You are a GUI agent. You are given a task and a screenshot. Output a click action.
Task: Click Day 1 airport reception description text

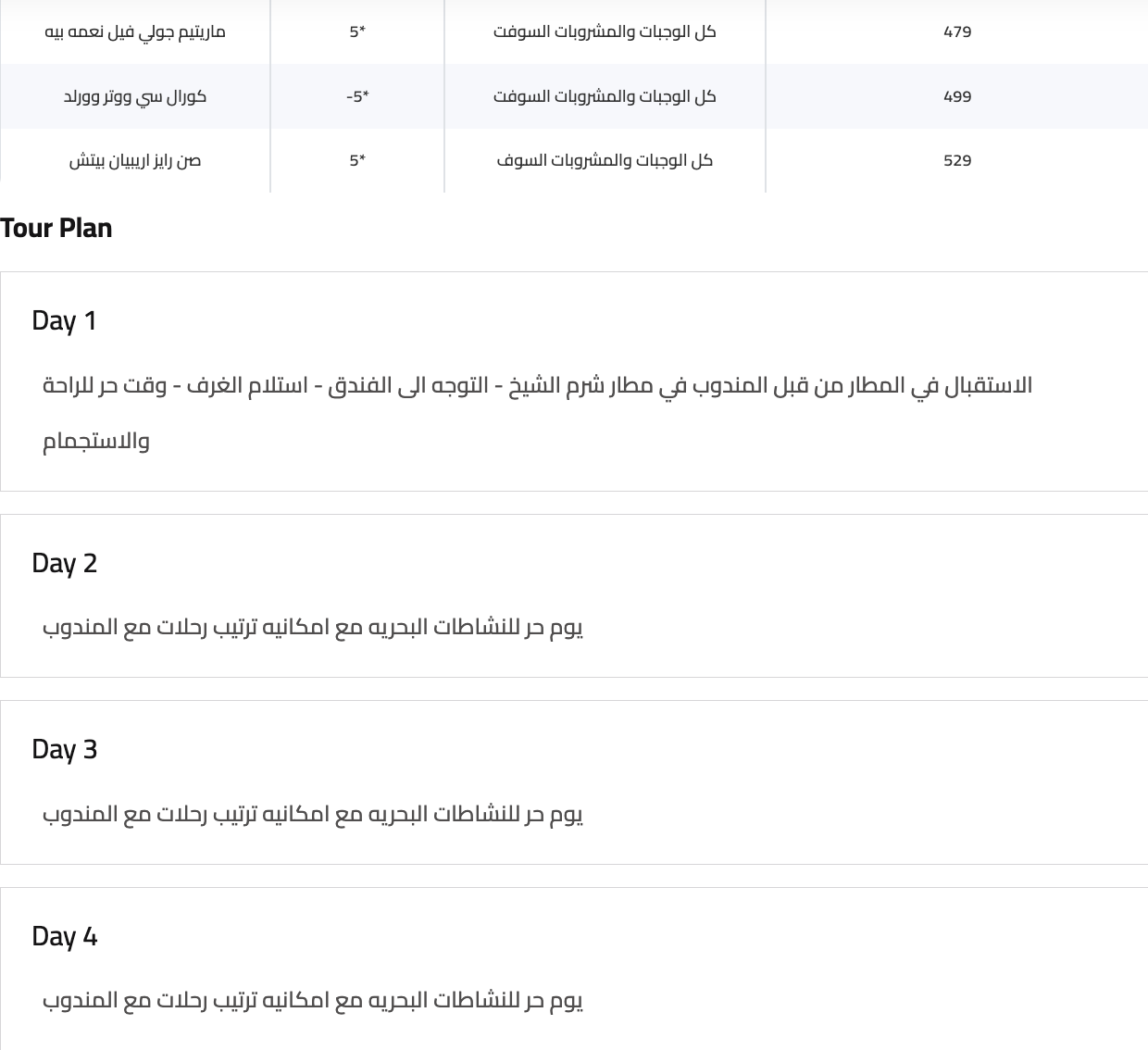(x=537, y=413)
